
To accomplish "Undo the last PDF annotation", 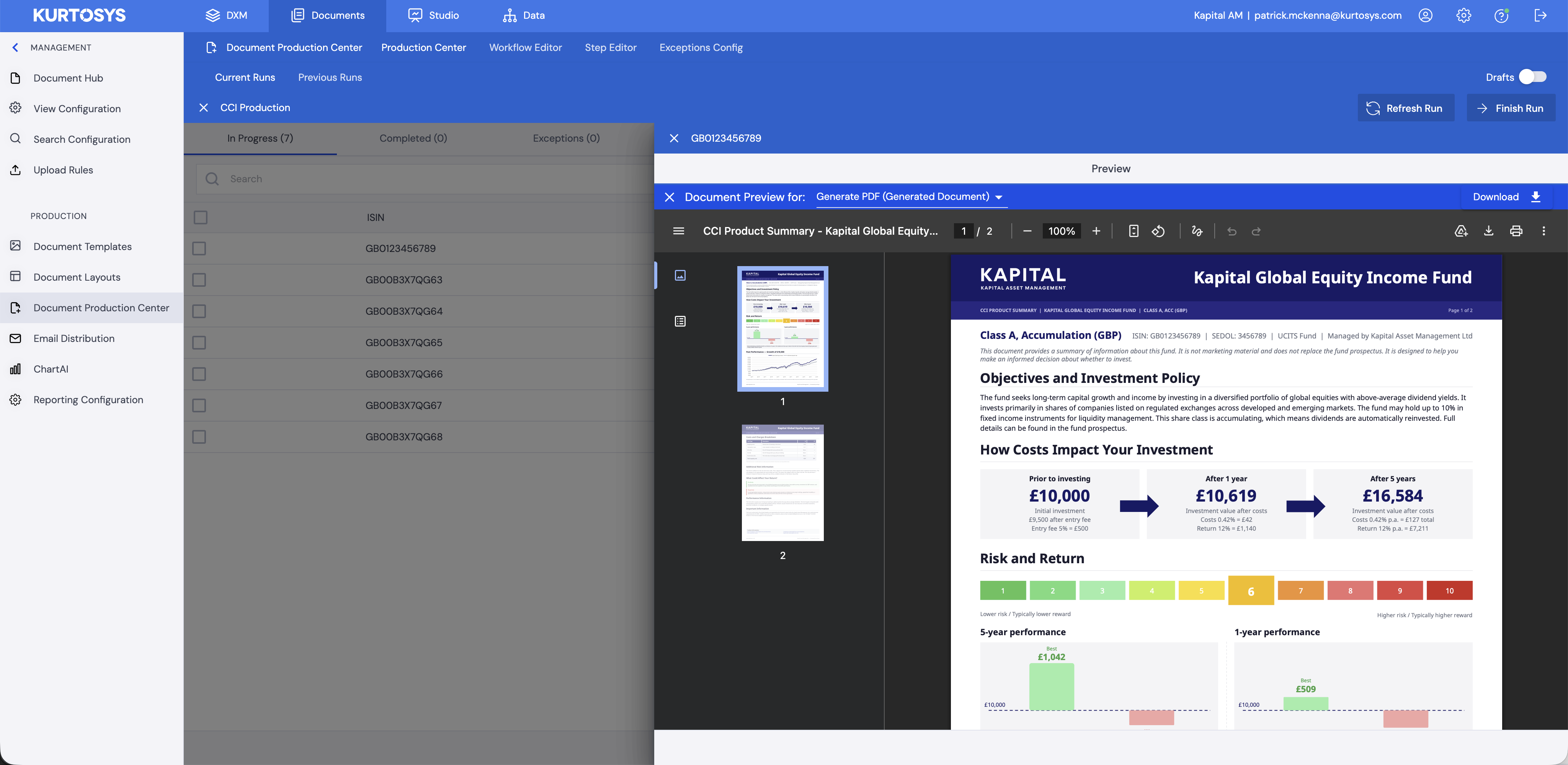I will pos(1232,231).
